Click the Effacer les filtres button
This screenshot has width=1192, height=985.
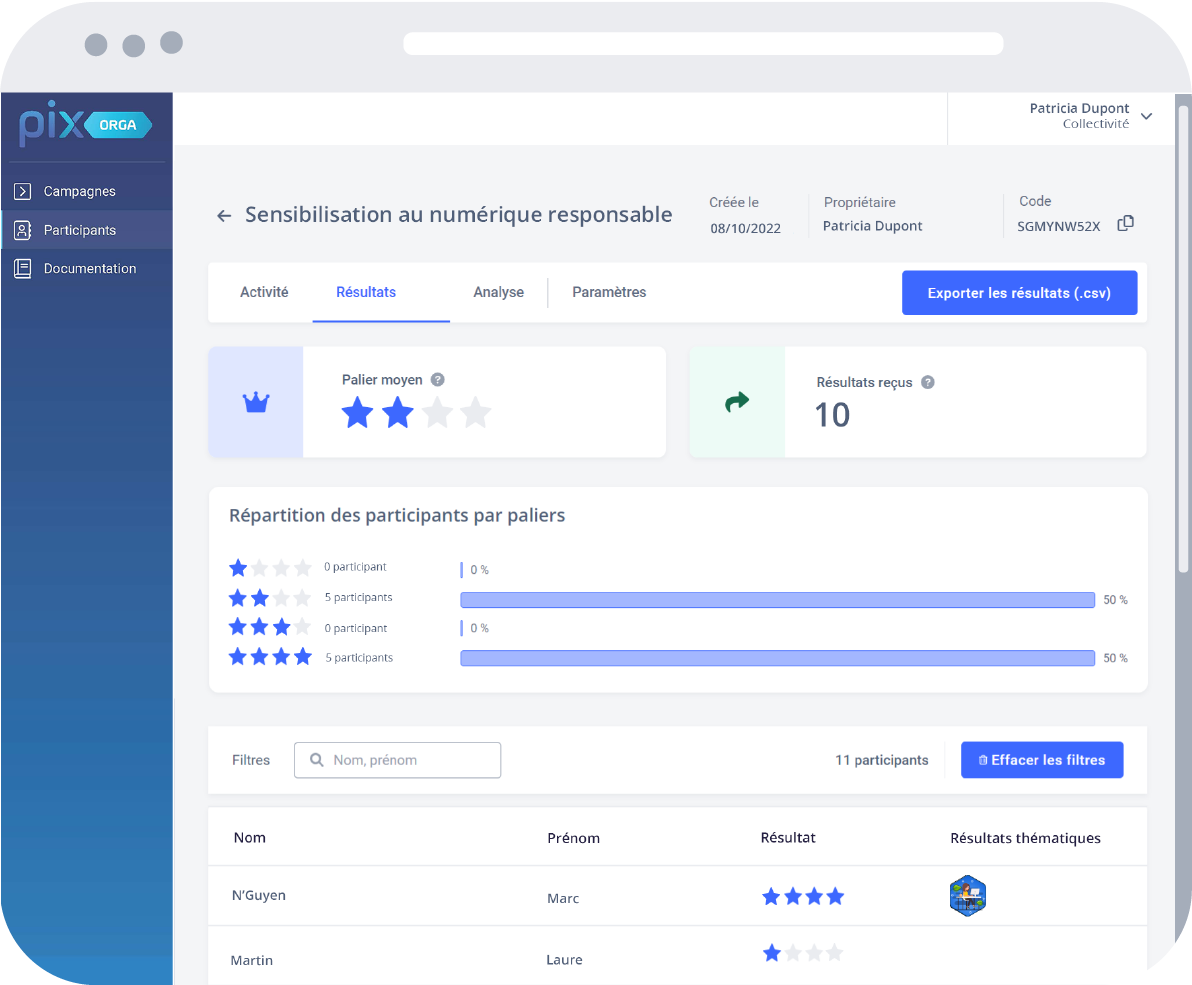click(x=1041, y=760)
